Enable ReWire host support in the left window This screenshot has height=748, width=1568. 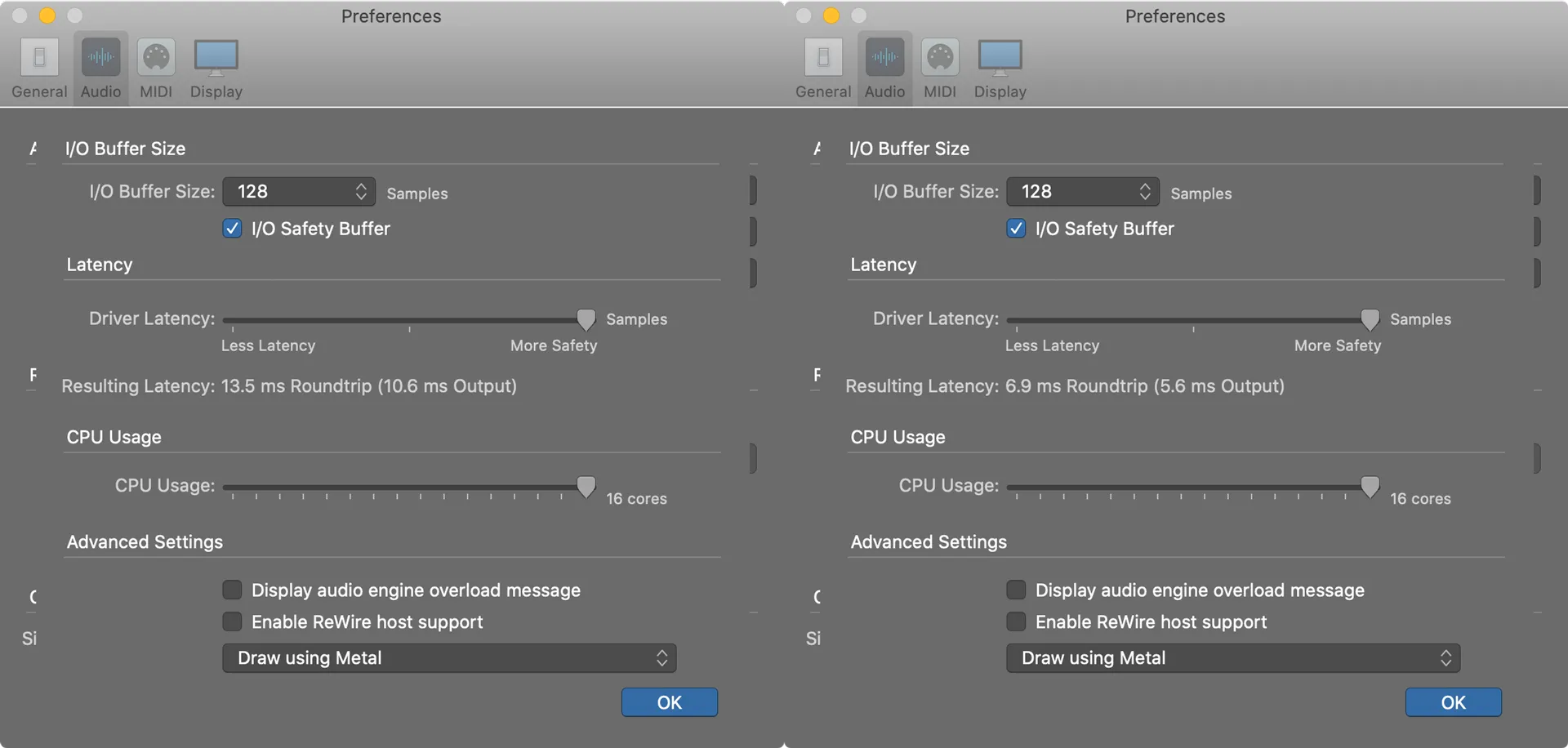point(233,622)
